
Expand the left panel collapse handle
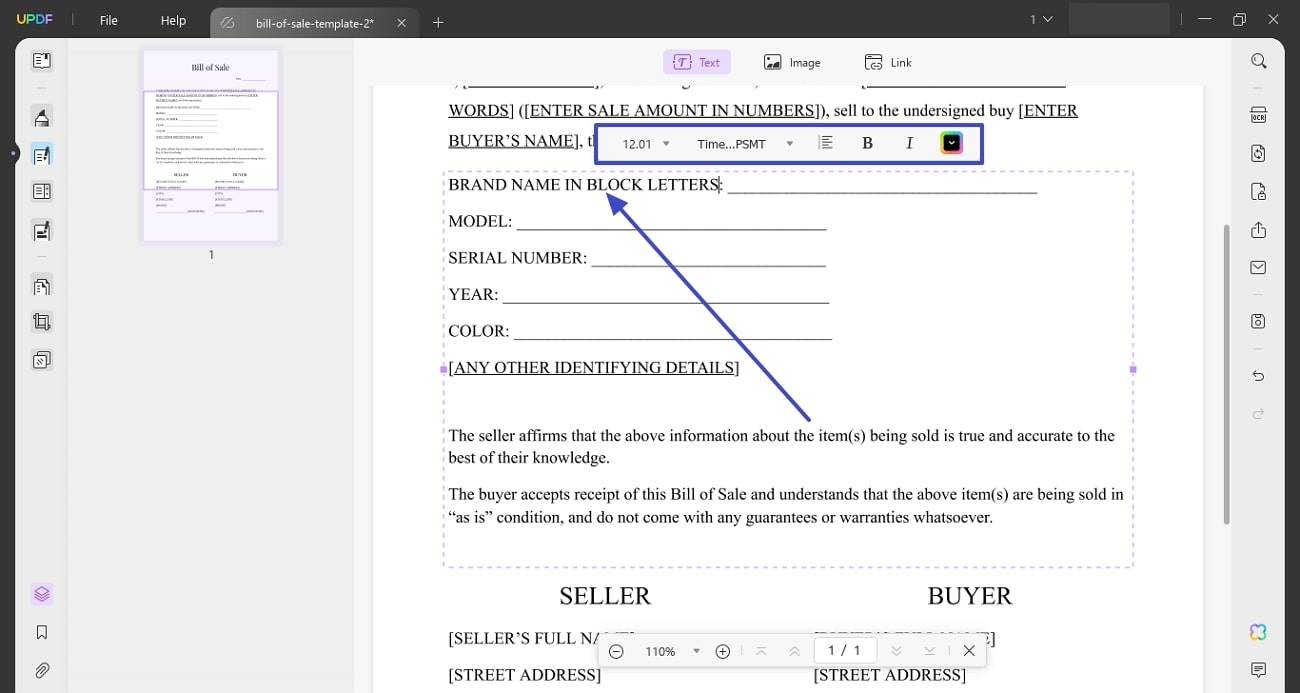point(14,153)
